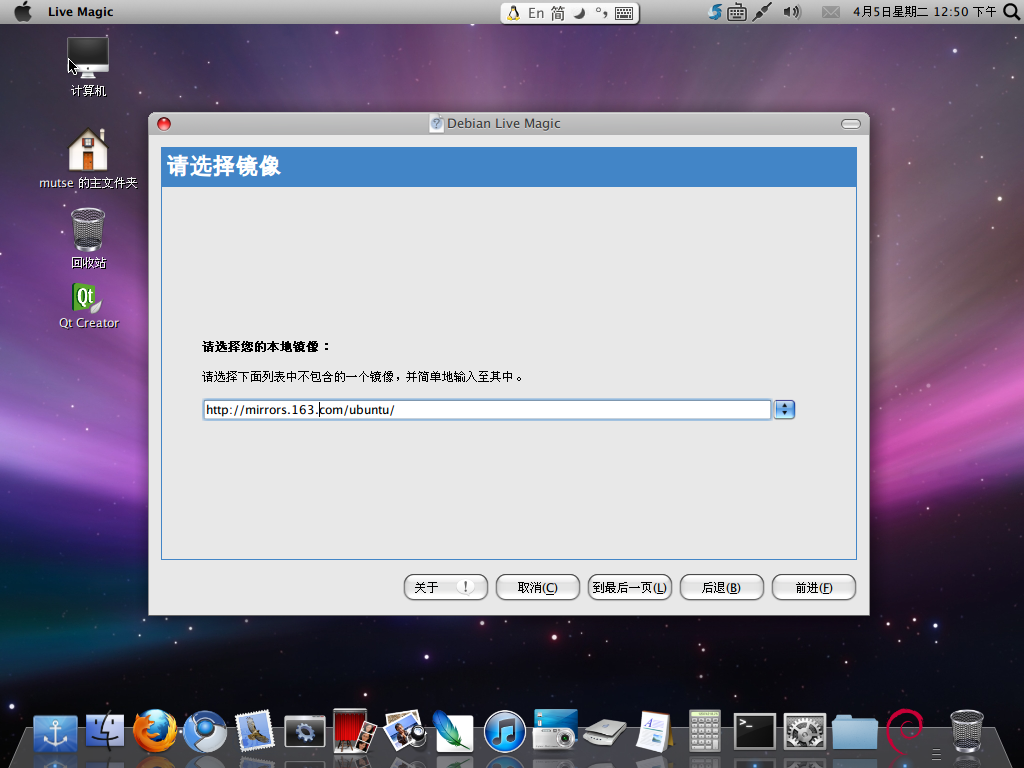Image resolution: width=1024 pixels, height=768 pixels.
Task: Open the text document editor dock icon
Action: (x=654, y=731)
